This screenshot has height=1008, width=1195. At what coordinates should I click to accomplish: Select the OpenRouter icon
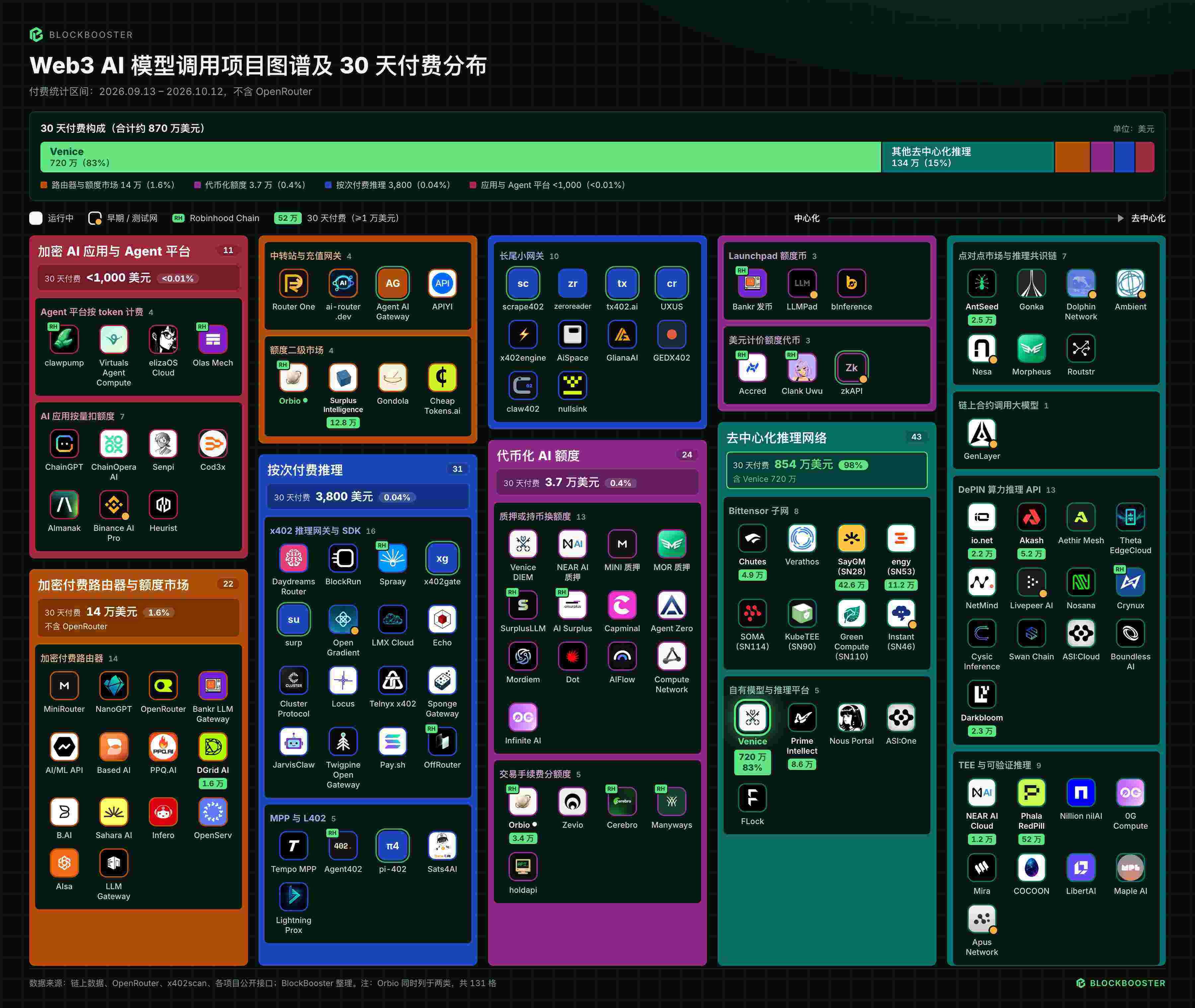pos(163,686)
